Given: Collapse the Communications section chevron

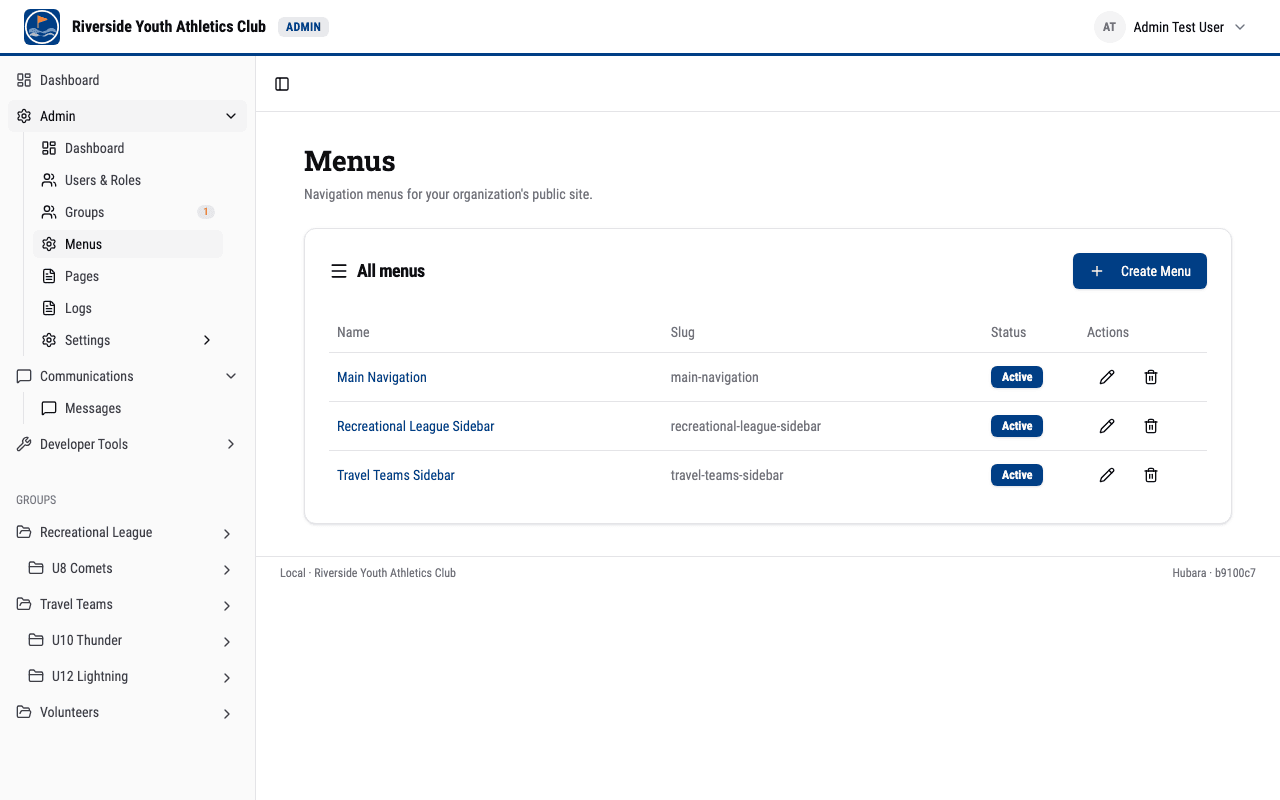Looking at the screenshot, I should pyautogui.click(x=231, y=376).
